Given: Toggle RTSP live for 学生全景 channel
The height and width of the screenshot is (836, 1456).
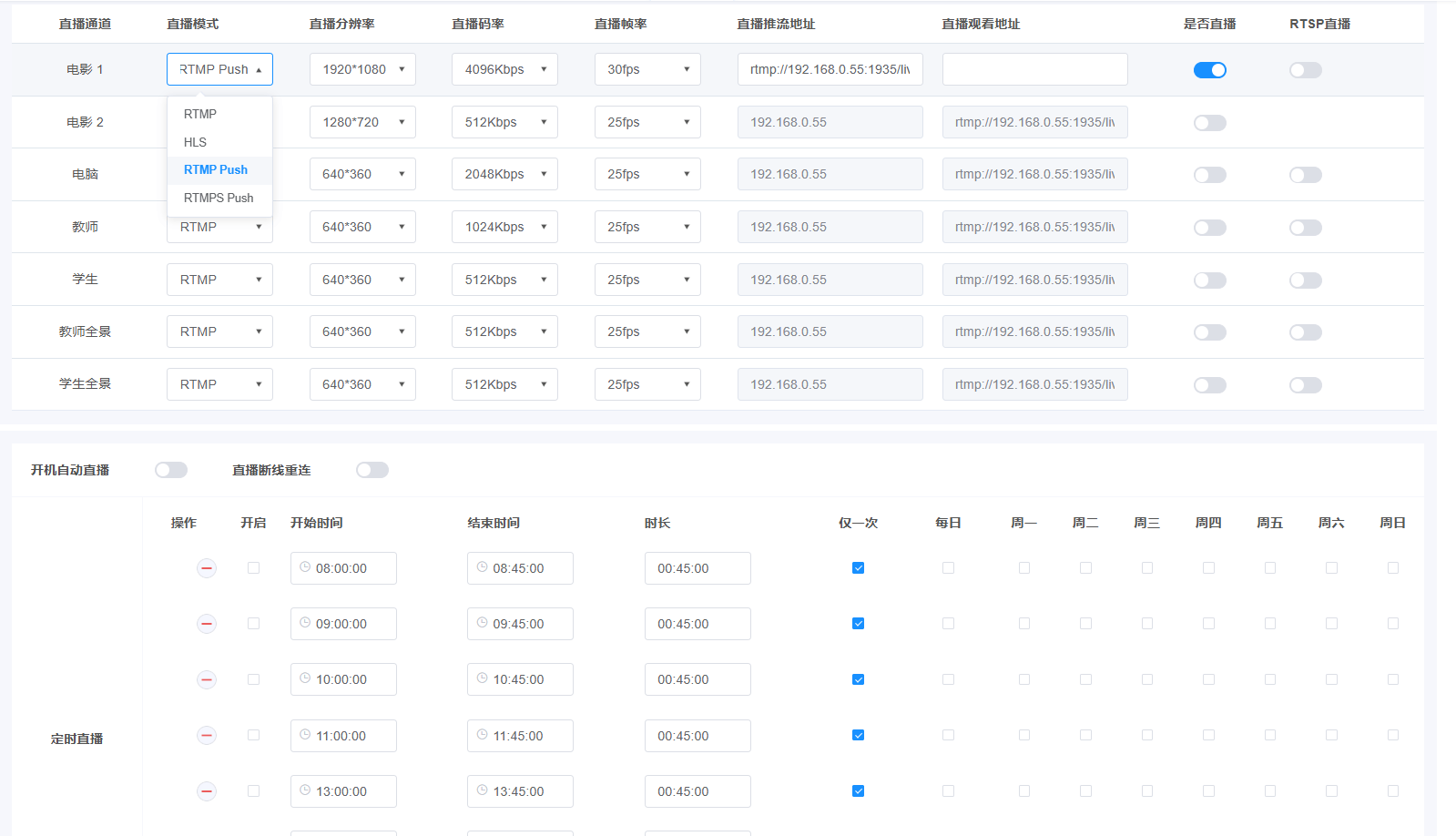Looking at the screenshot, I should pos(1305,385).
